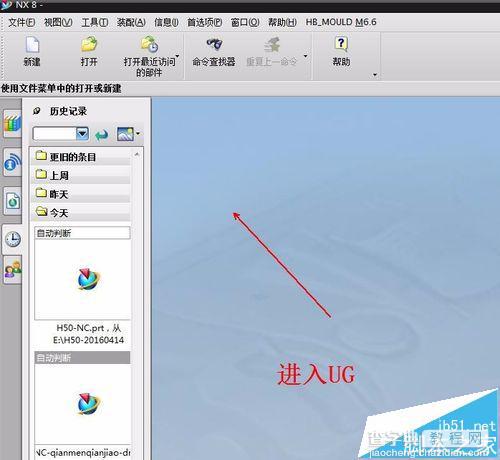The height and width of the screenshot is (460, 500).
Task: Select the H50-NC.prt part thumbnail
Action: pyautogui.click(x=82, y=279)
